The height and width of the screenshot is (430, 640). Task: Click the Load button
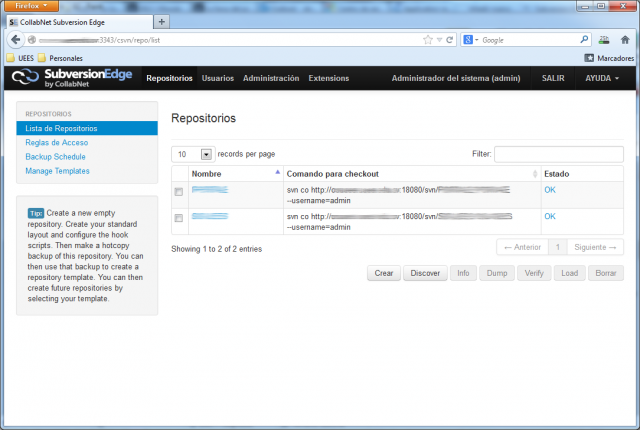pos(569,273)
